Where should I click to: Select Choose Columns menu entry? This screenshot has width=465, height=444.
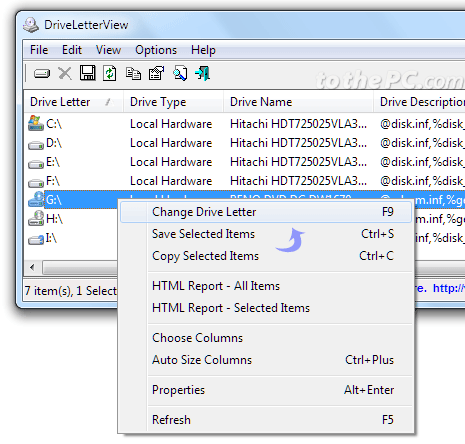[x=266, y=338]
